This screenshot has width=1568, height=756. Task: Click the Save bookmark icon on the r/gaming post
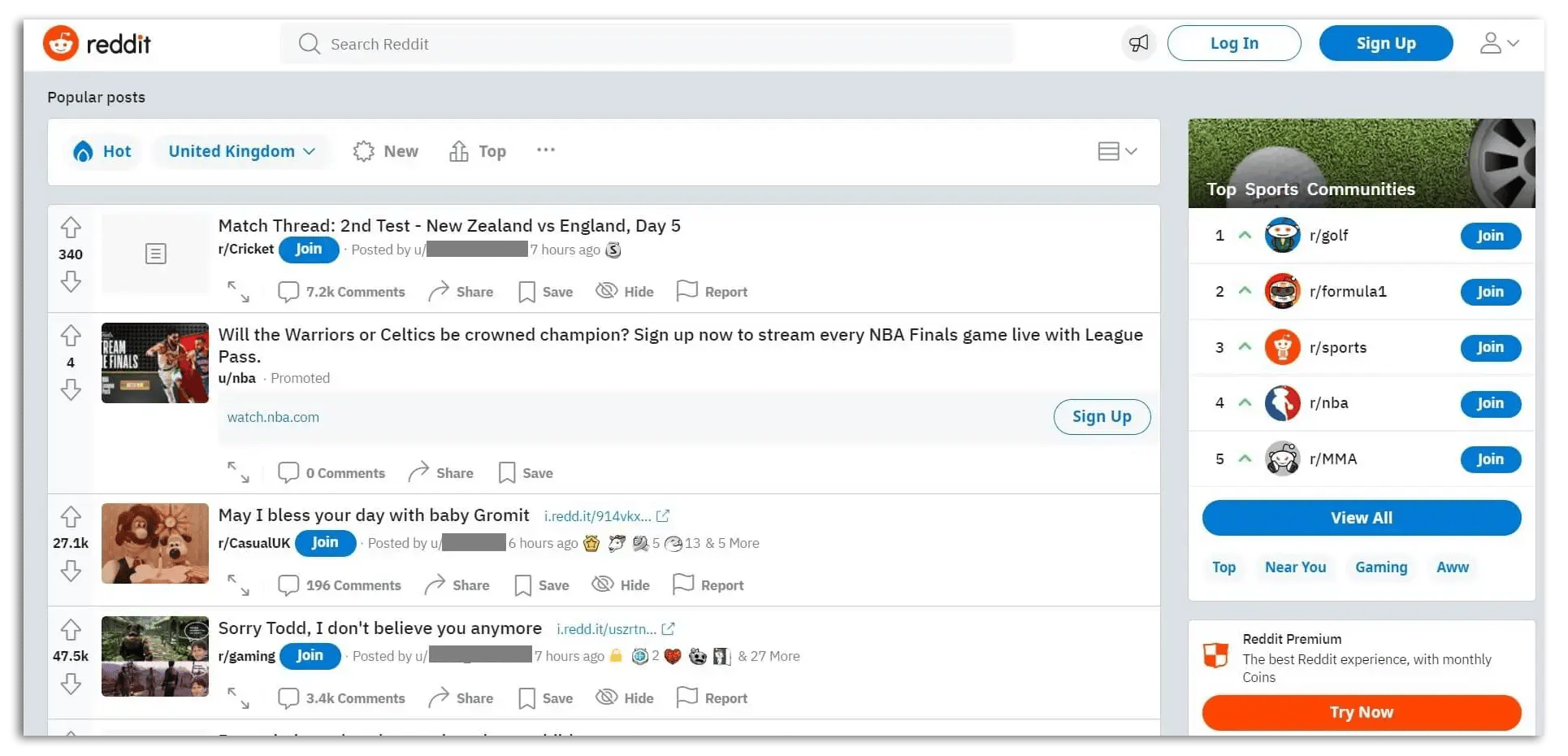coord(526,697)
